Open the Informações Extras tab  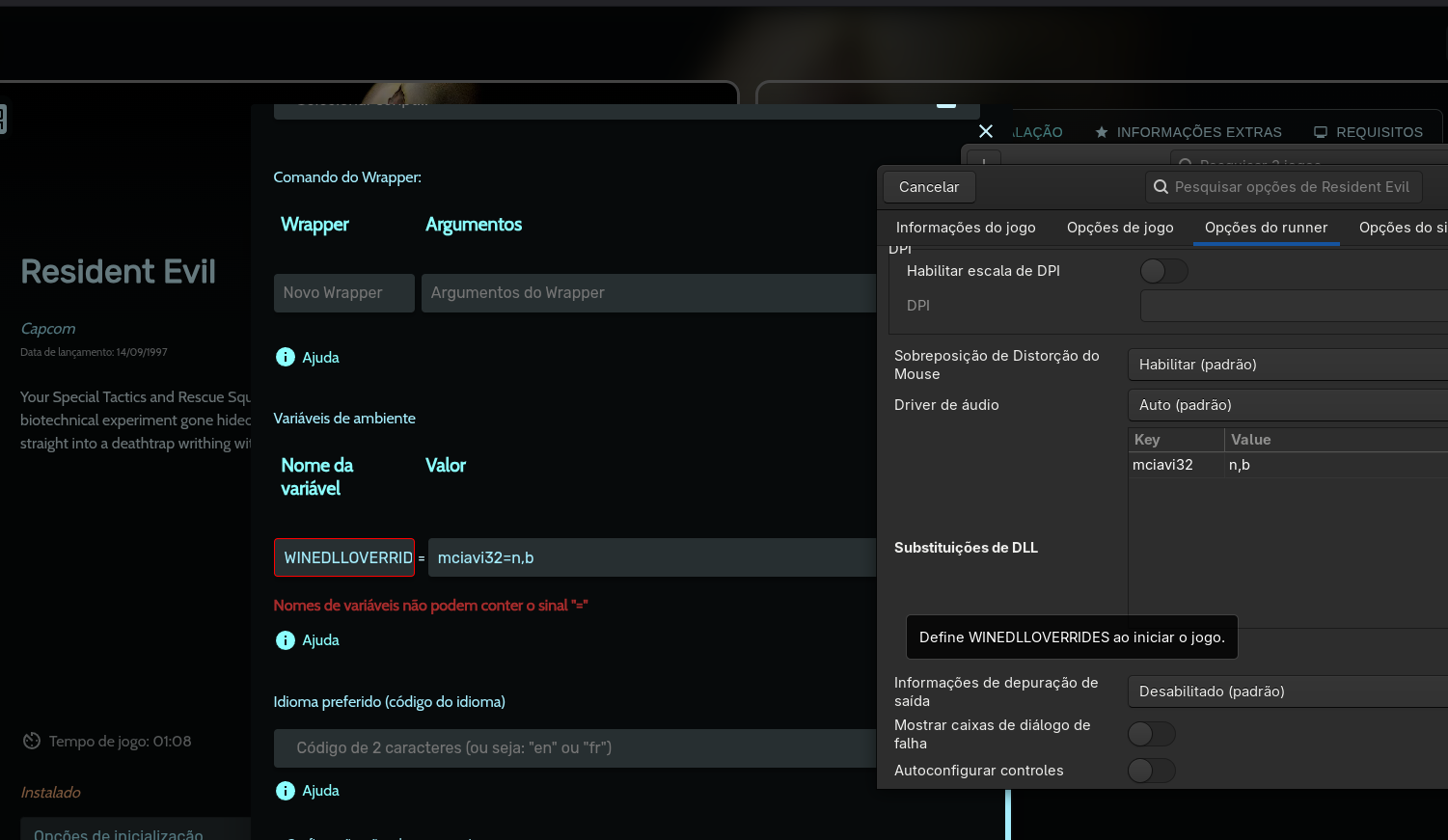(1188, 132)
